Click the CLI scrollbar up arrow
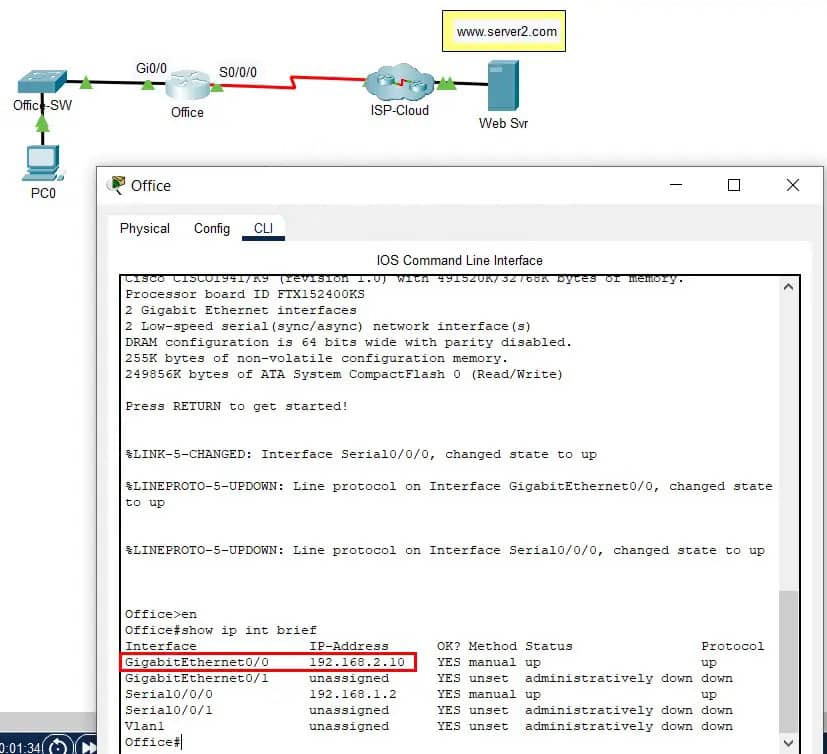 (x=788, y=287)
